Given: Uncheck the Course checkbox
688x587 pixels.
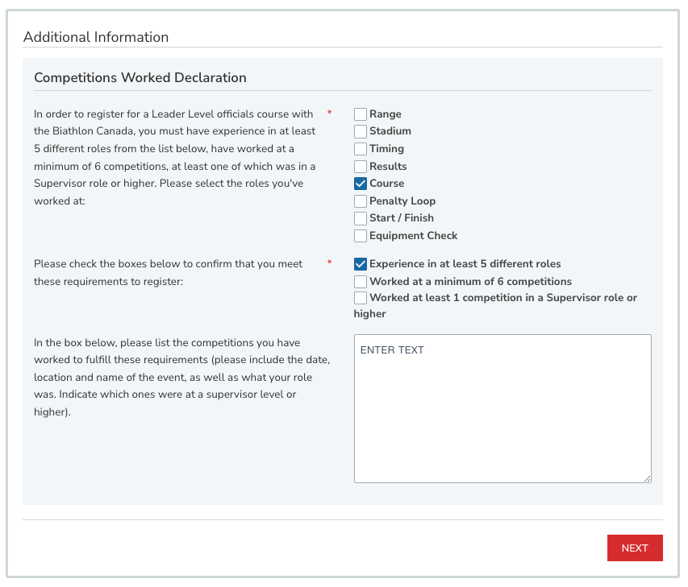Looking at the screenshot, I should click(x=360, y=184).
